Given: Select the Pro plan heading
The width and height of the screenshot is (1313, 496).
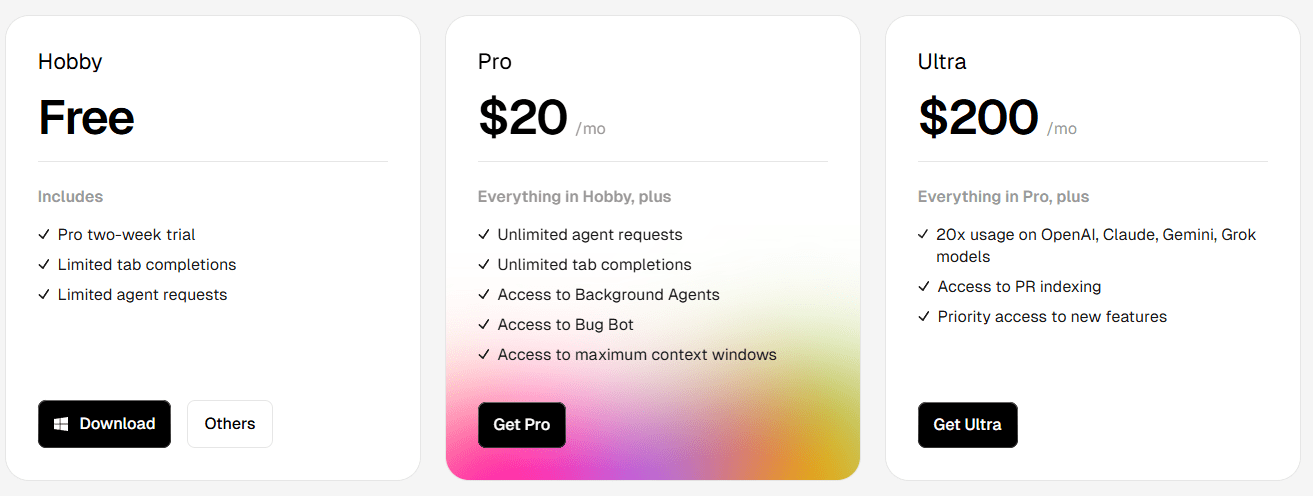Looking at the screenshot, I should click(x=495, y=62).
